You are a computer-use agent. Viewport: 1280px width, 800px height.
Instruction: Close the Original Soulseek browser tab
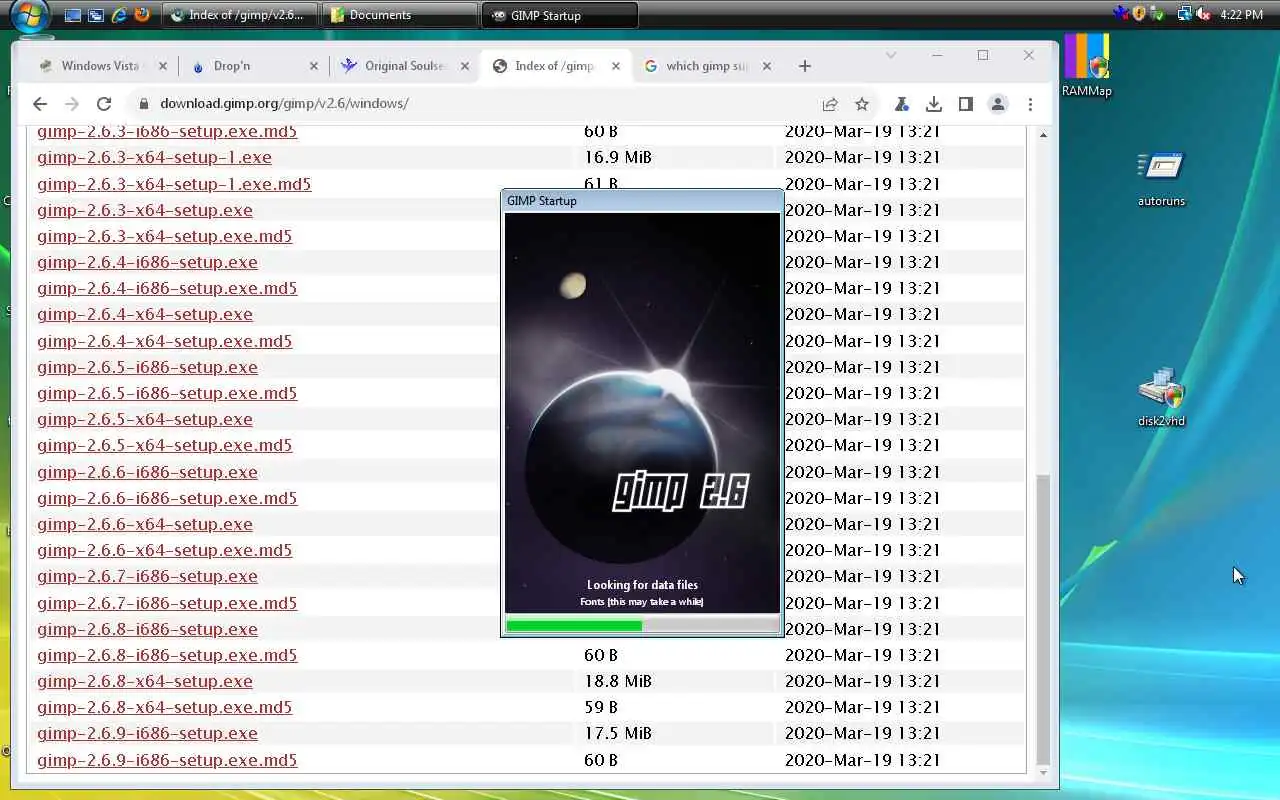[x=464, y=66]
